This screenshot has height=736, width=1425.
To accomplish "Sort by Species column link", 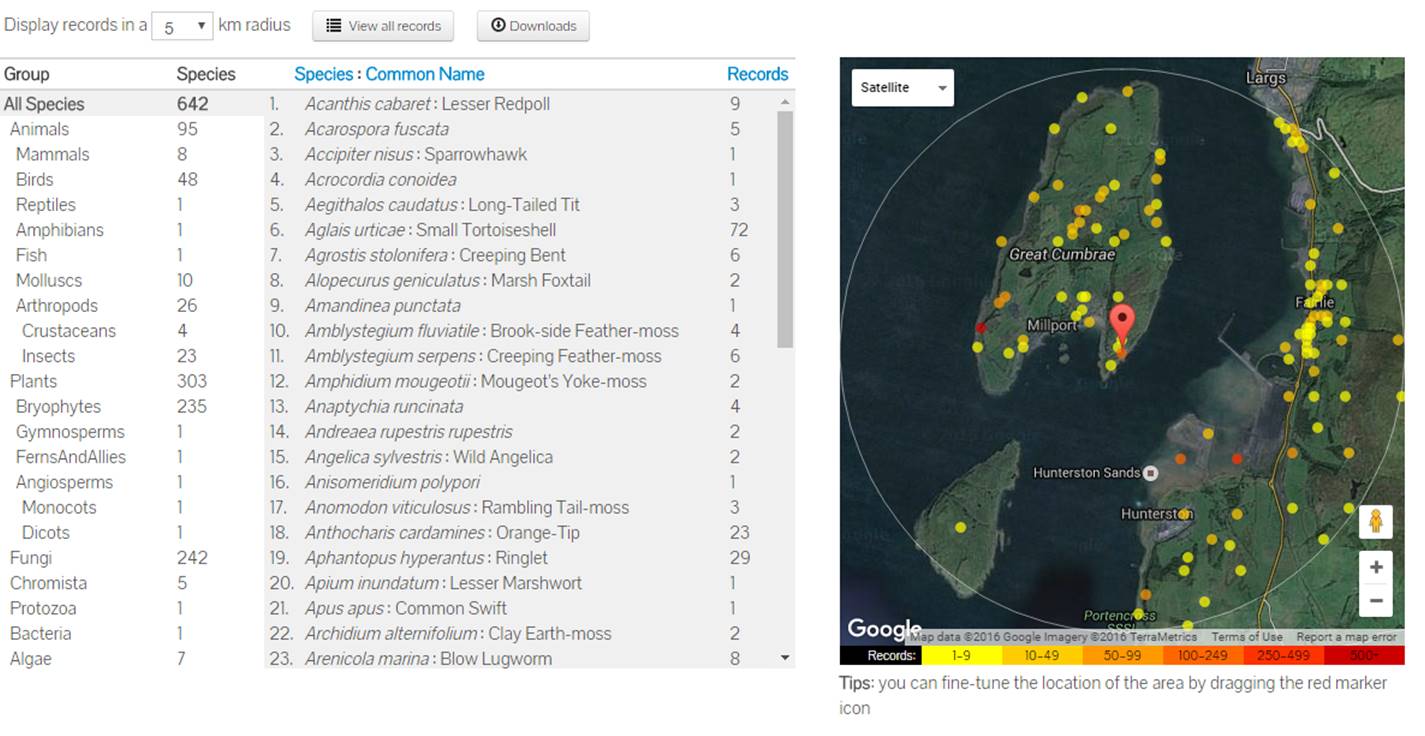I will click(323, 74).
